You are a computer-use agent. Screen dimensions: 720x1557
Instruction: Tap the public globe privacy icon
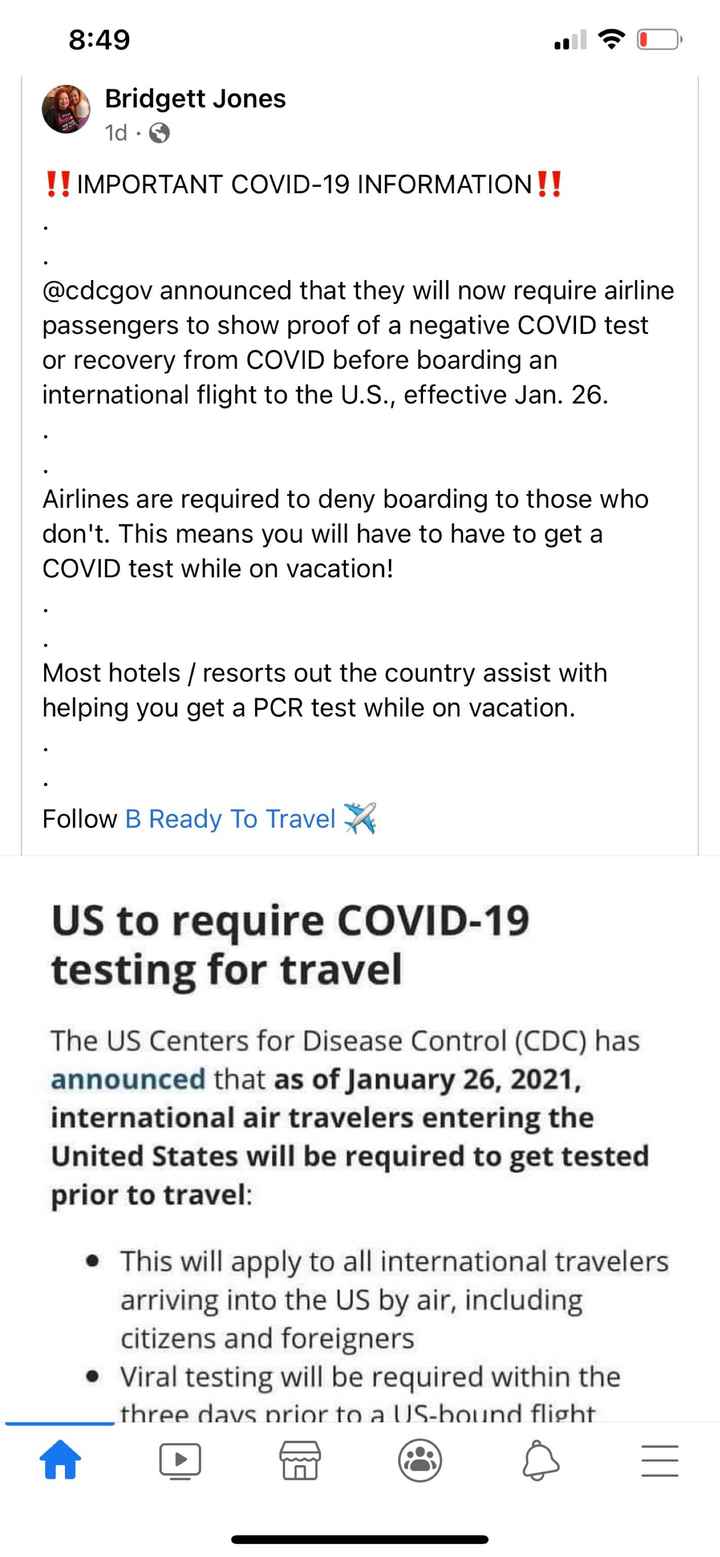159,133
